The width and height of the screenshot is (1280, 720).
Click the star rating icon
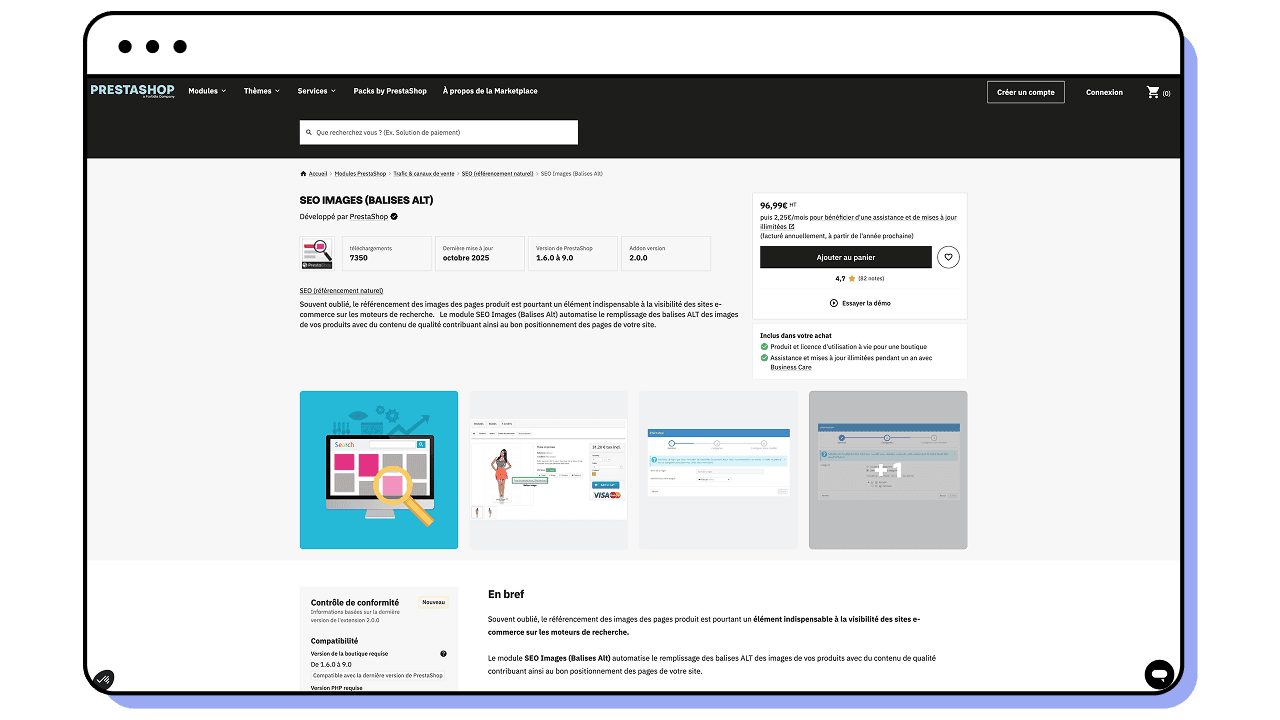coord(852,279)
